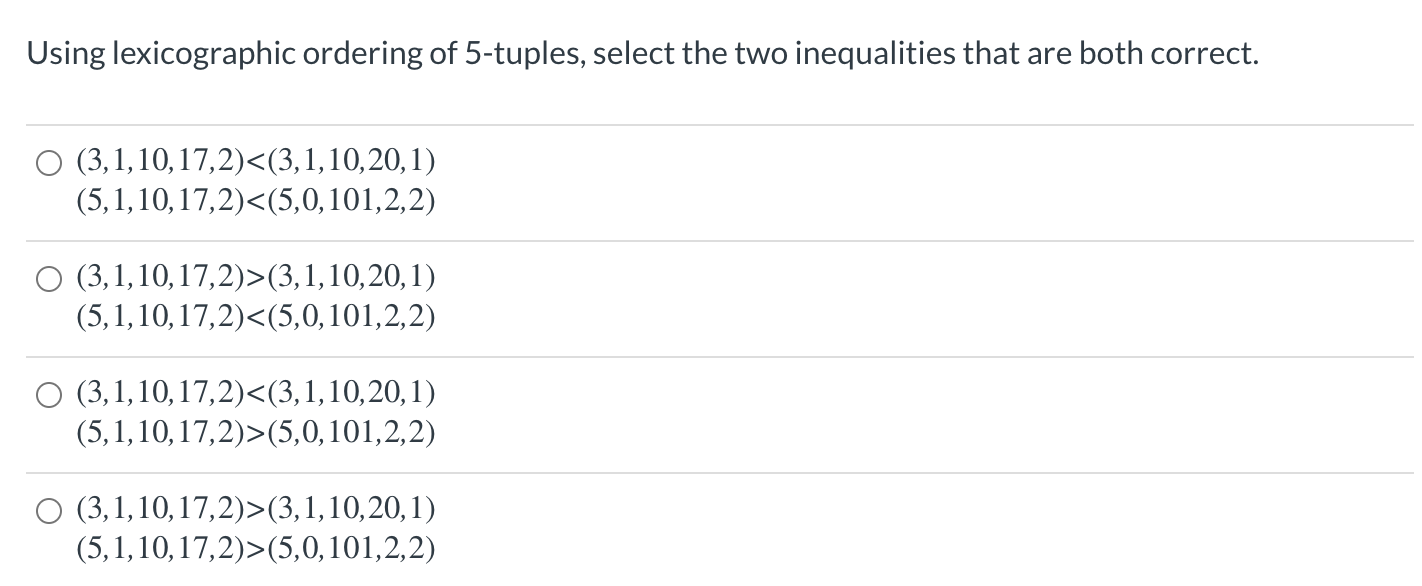This screenshot has width=1422, height=586.
Task: Select the second answer option radio button
Action: pyautogui.click(x=47, y=277)
